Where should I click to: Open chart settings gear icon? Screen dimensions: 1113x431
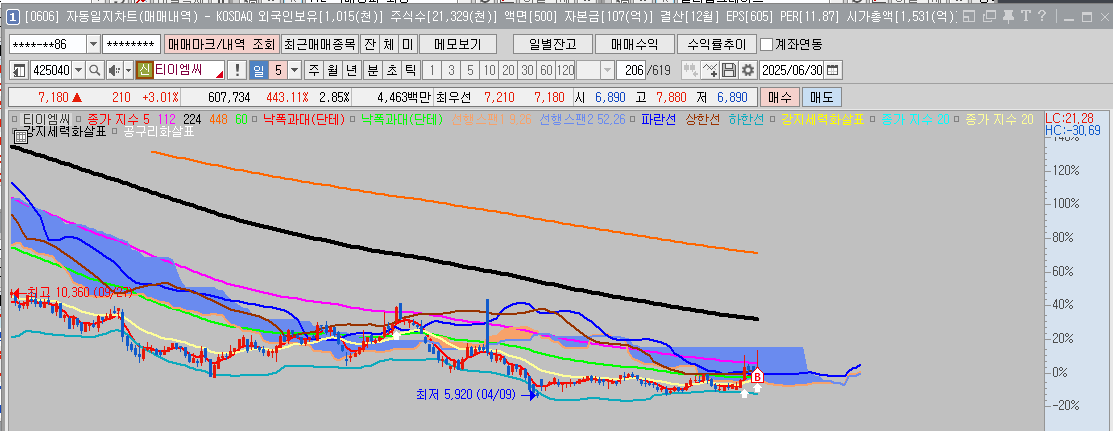click(x=747, y=70)
